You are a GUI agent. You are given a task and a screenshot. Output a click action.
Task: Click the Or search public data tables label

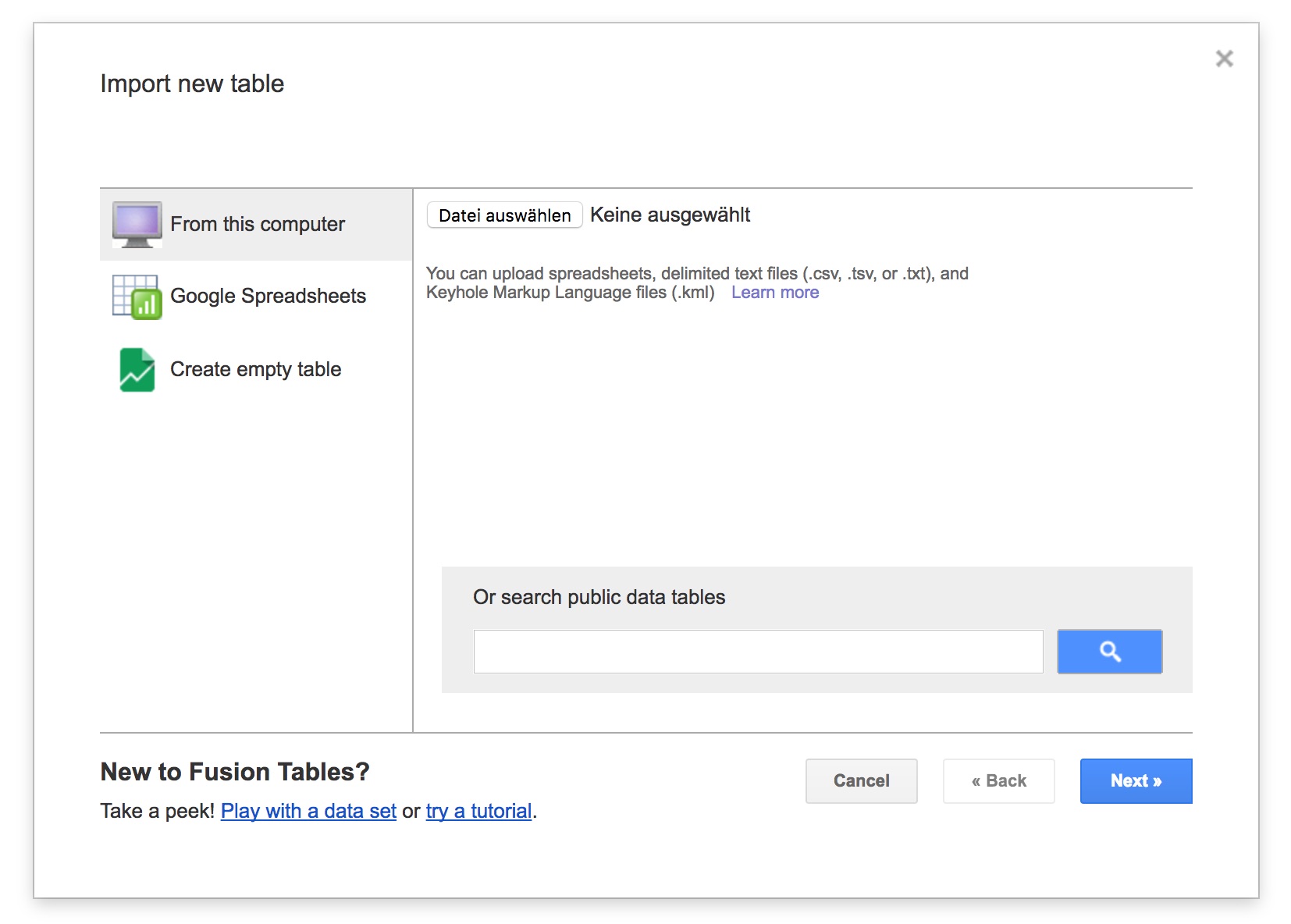599,597
